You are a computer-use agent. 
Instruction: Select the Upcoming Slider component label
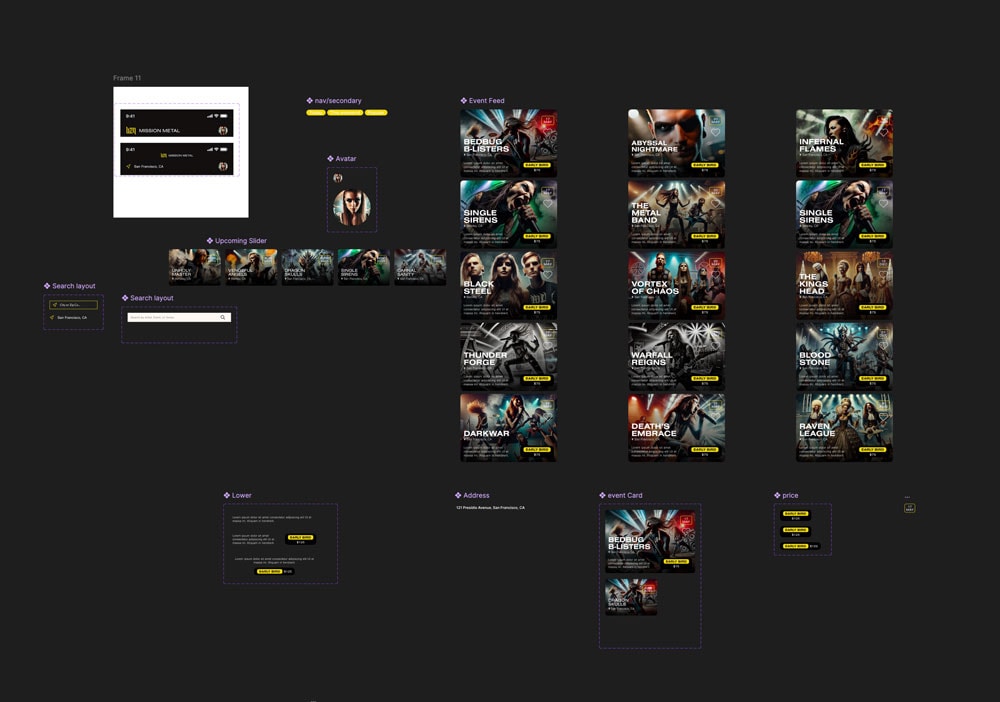240,241
